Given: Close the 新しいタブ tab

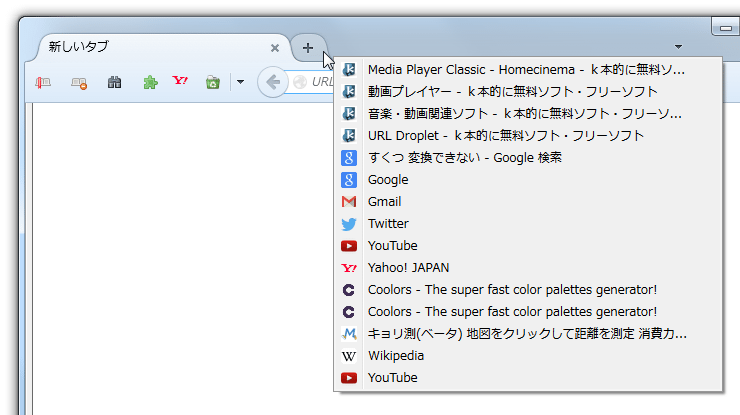Looking at the screenshot, I should 275,48.
